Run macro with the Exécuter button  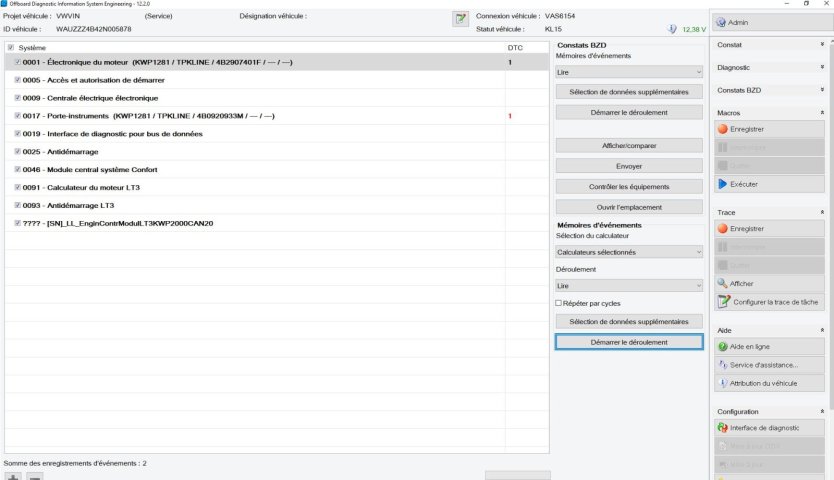click(x=769, y=184)
